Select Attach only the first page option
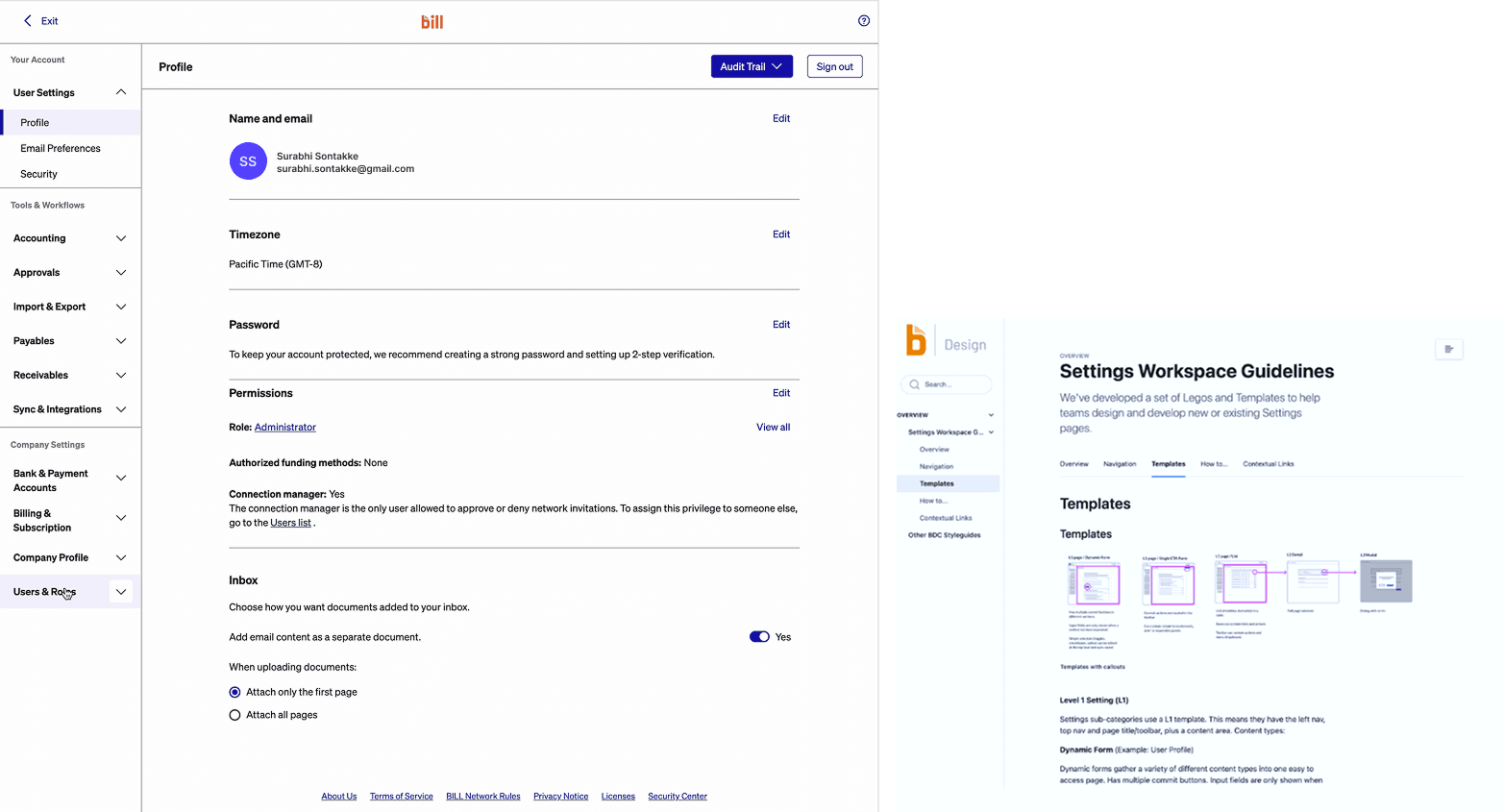Screen dimensions: 1504x812 point(234,692)
